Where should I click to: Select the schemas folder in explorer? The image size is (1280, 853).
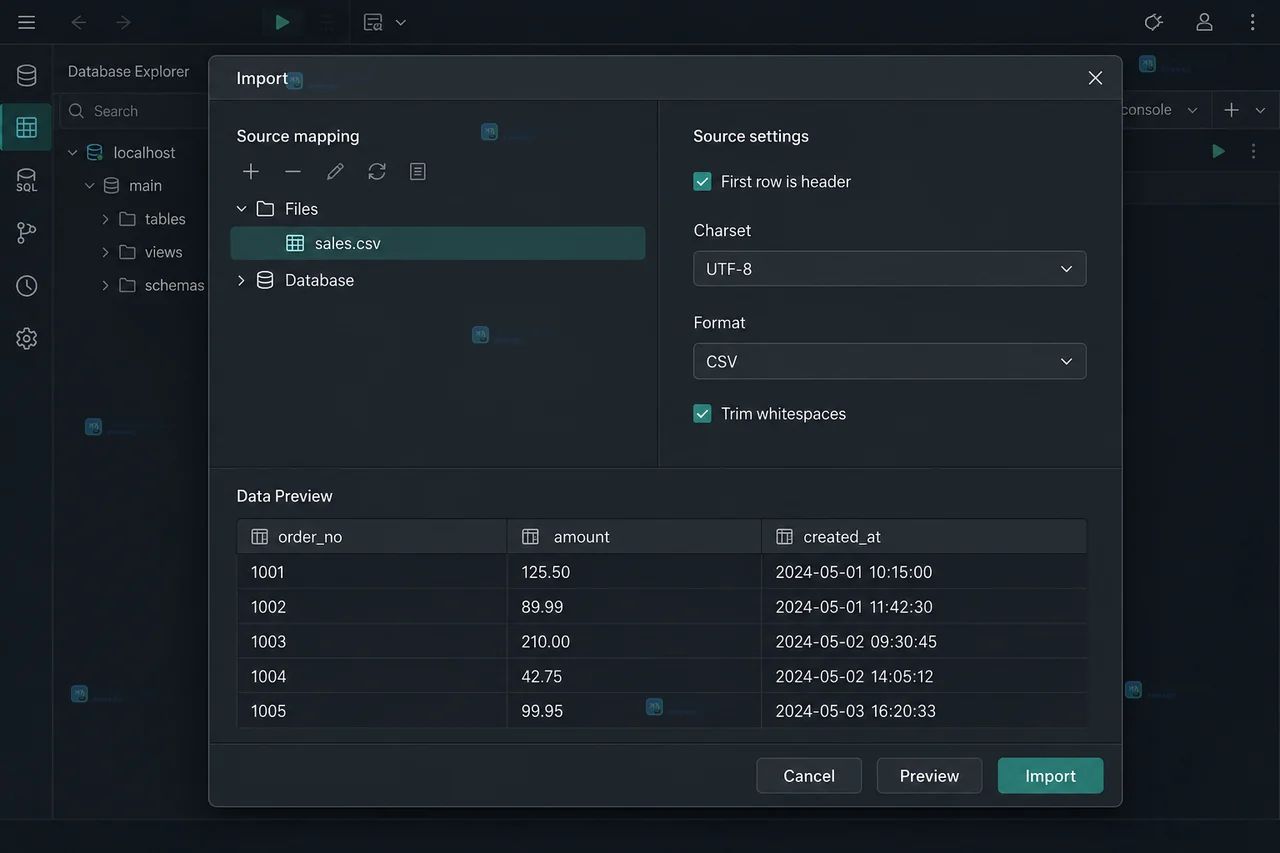click(174, 285)
